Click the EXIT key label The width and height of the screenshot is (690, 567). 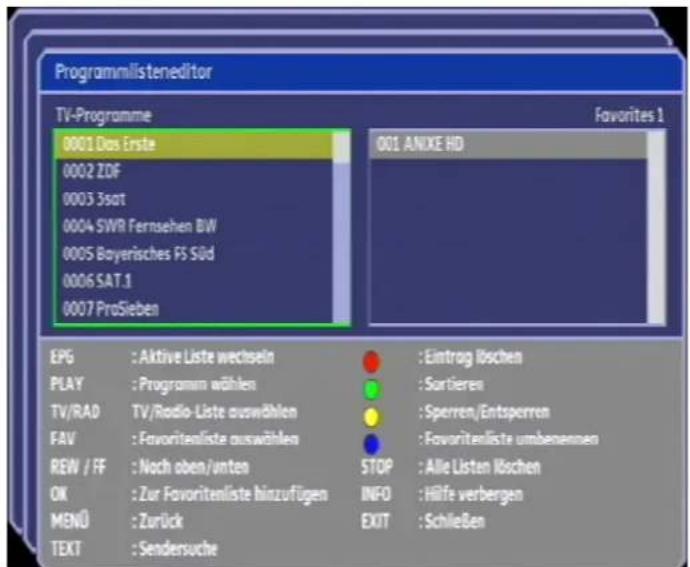[375, 522]
